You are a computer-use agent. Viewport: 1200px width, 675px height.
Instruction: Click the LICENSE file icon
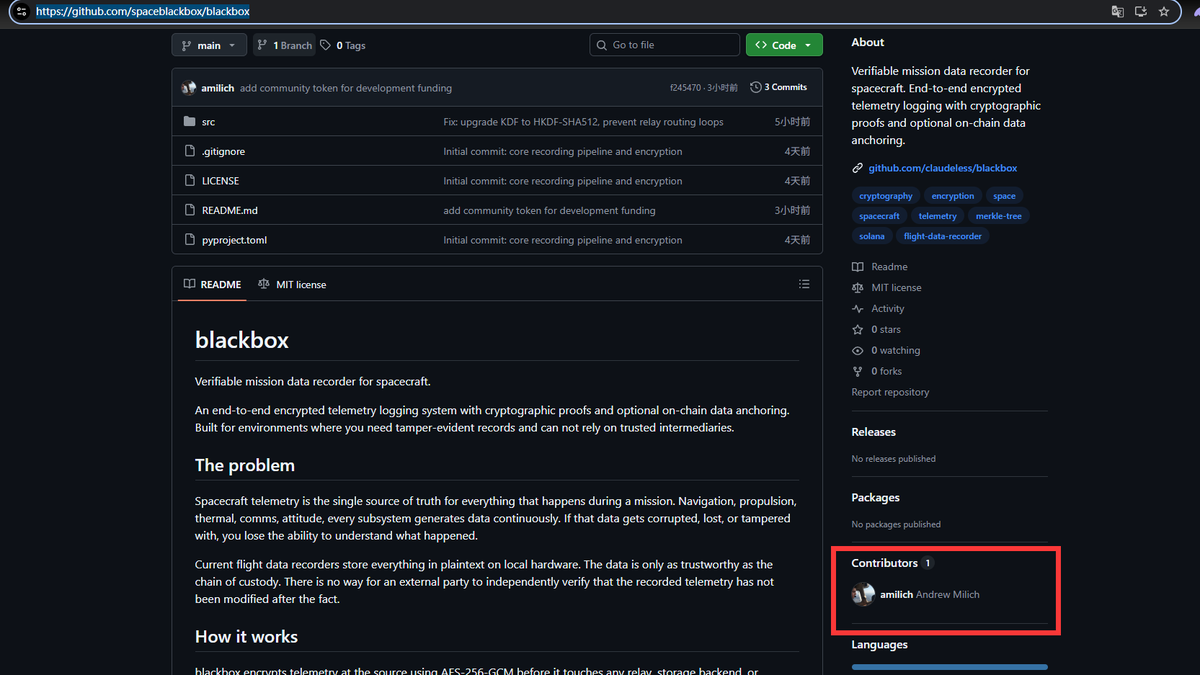pos(190,181)
